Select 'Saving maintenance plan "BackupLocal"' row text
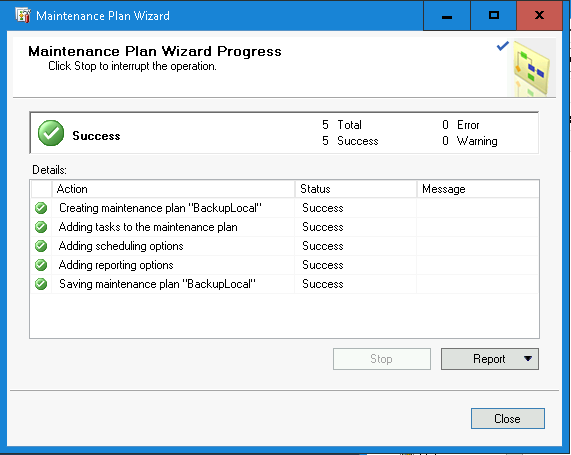Image resolution: width=571 pixels, height=455 pixels. (x=157, y=284)
